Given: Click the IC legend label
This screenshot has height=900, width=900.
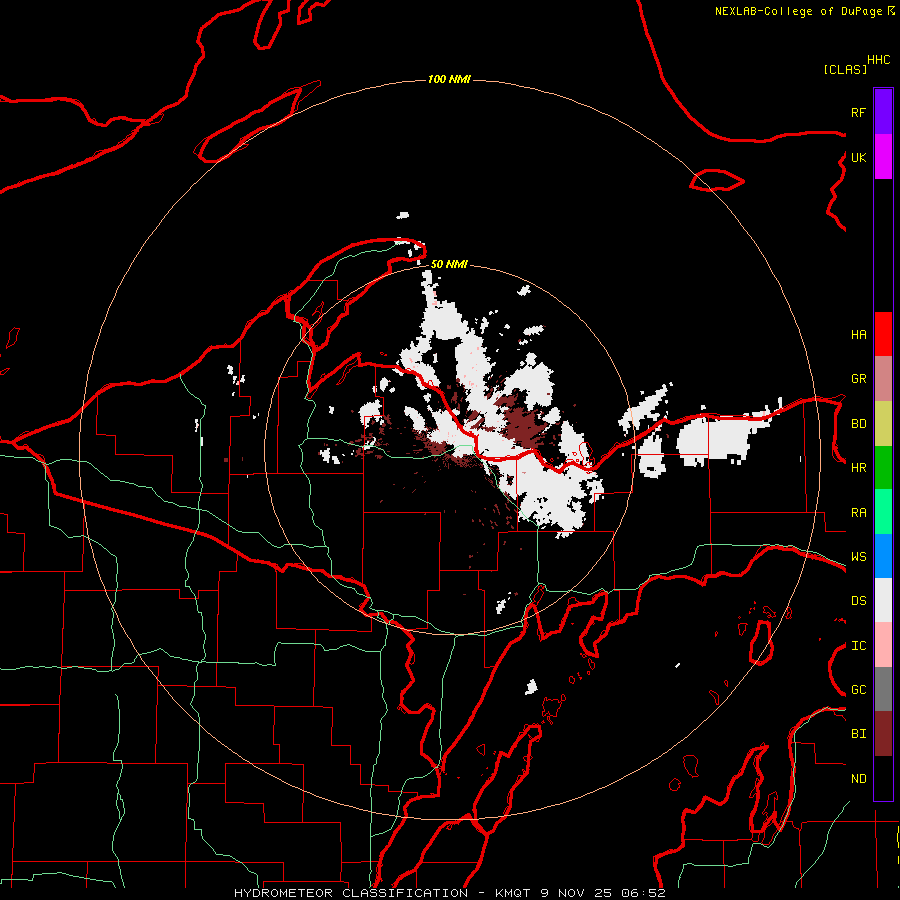Looking at the screenshot, I should click(858, 646).
